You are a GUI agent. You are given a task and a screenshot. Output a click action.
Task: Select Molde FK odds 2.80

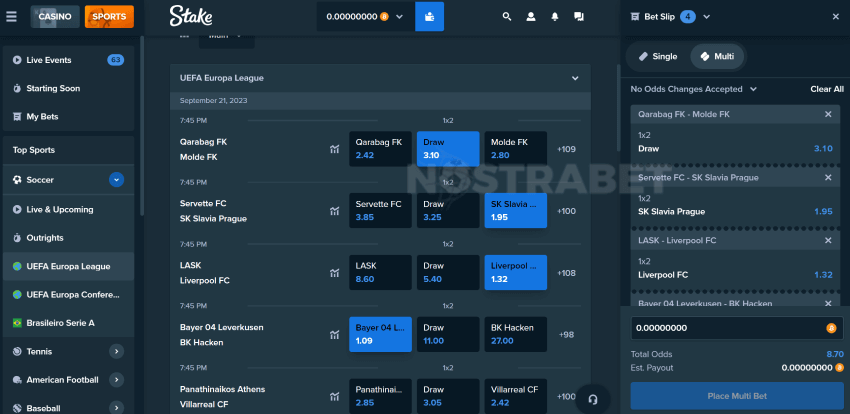[x=516, y=149]
